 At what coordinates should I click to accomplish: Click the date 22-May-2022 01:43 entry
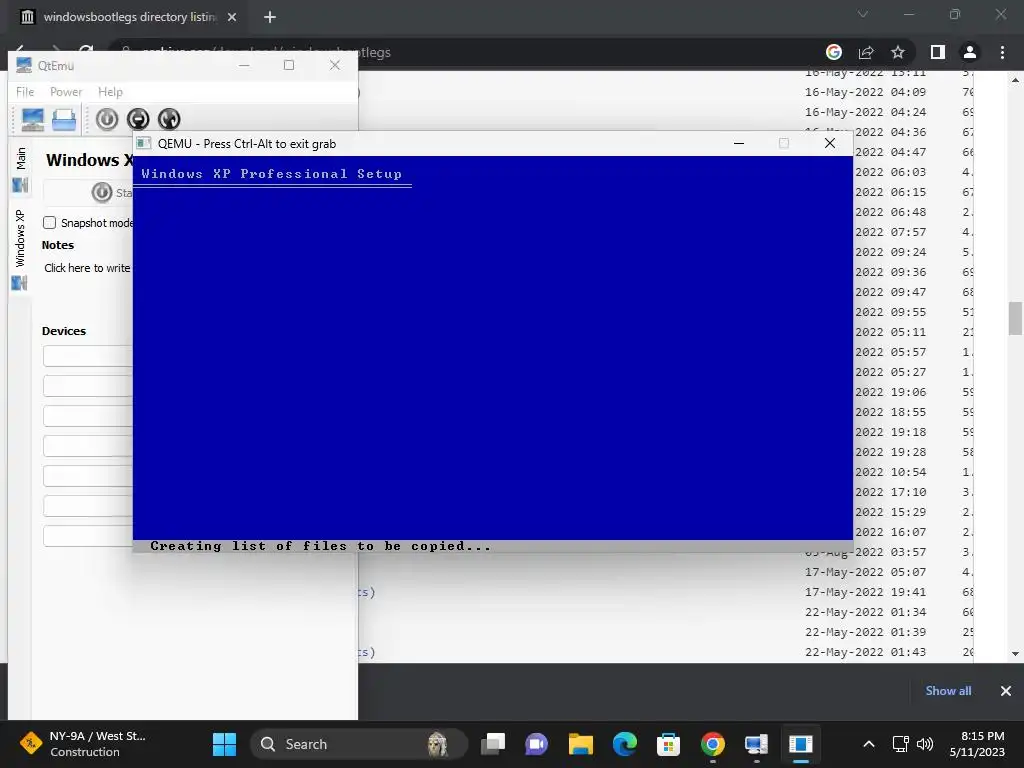pyautogui.click(x=865, y=652)
